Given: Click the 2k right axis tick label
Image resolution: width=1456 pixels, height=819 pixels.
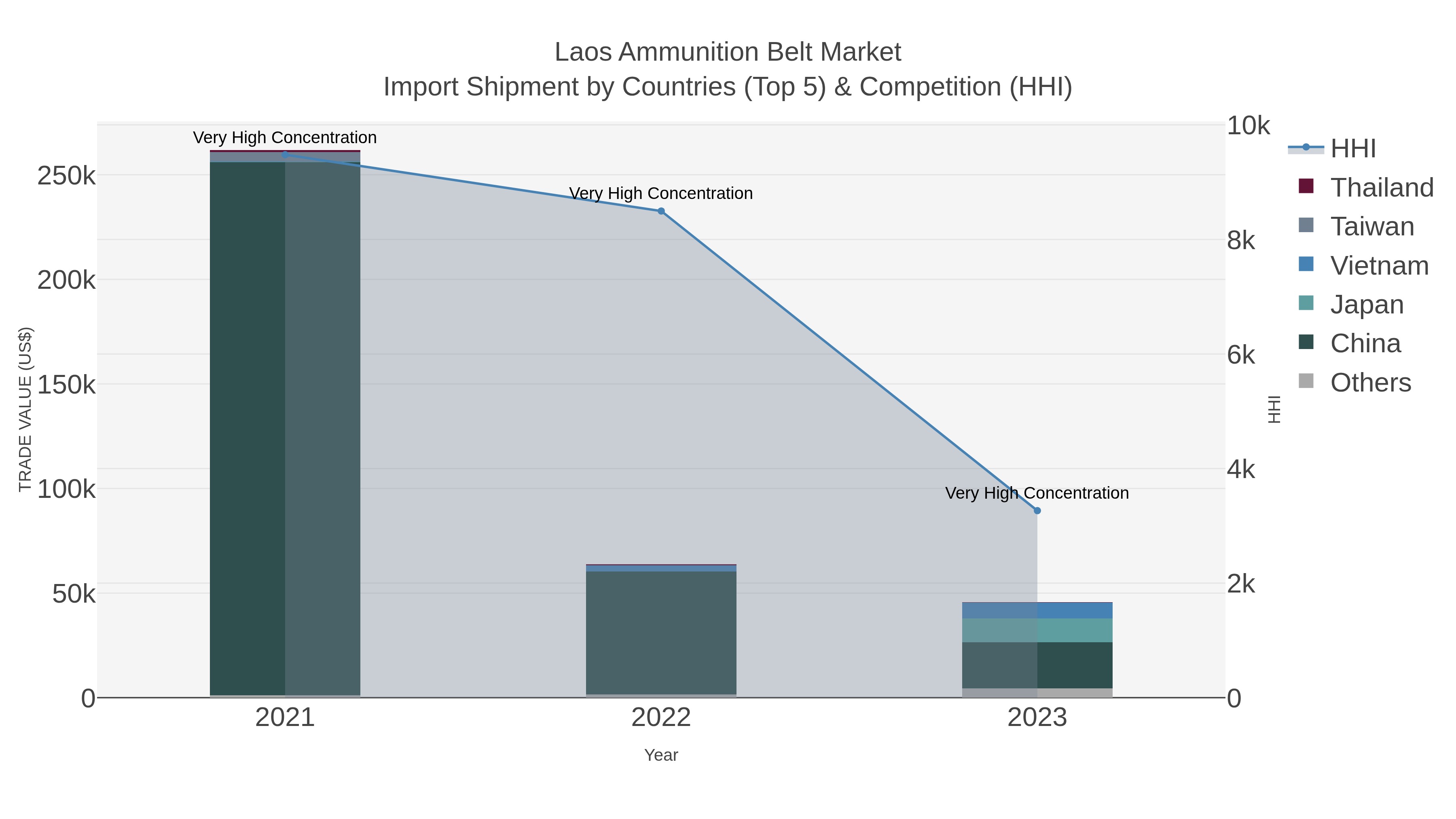Looking at the screenshot, I should tap(1241, 584).
